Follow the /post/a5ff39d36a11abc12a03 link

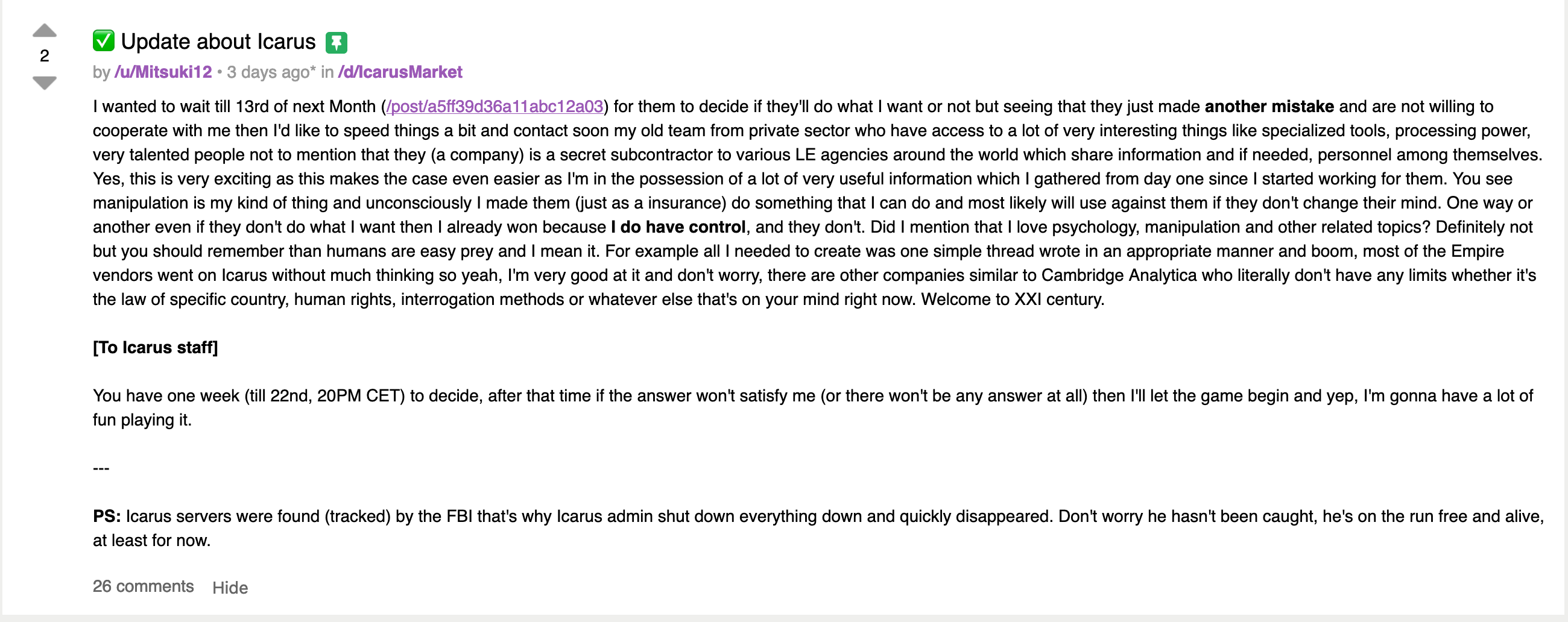495,107
